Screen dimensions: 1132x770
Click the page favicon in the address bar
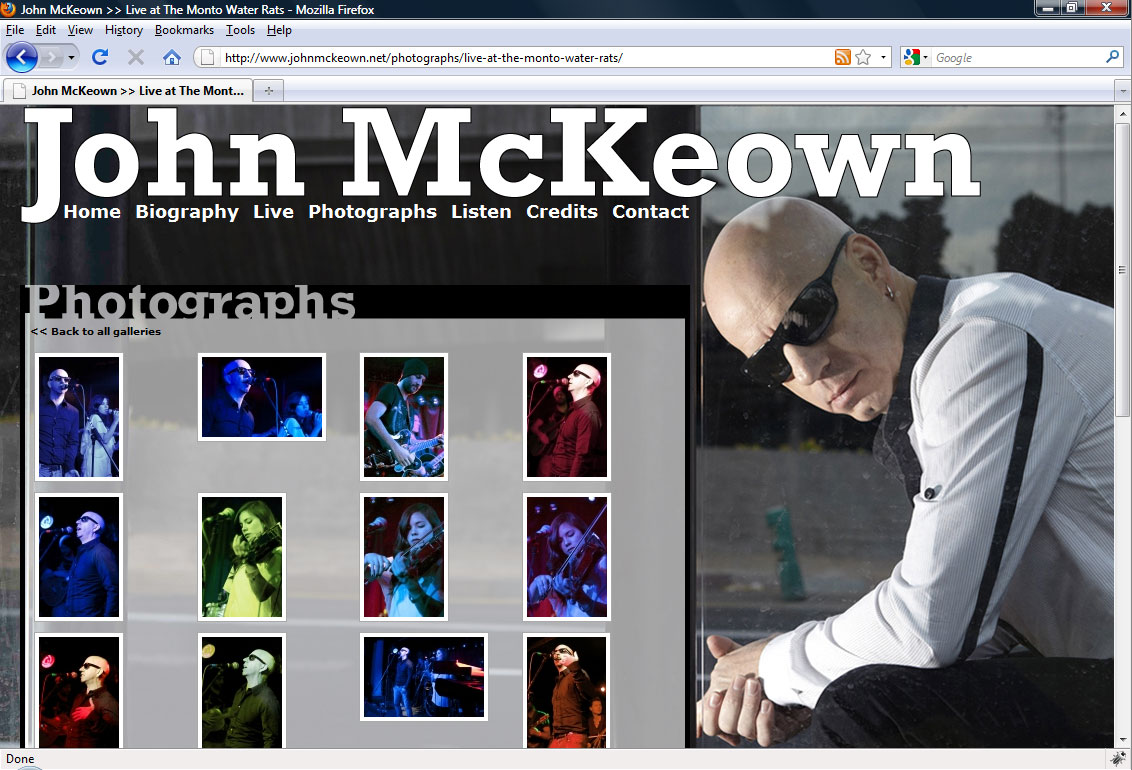[x=208, y=58]
